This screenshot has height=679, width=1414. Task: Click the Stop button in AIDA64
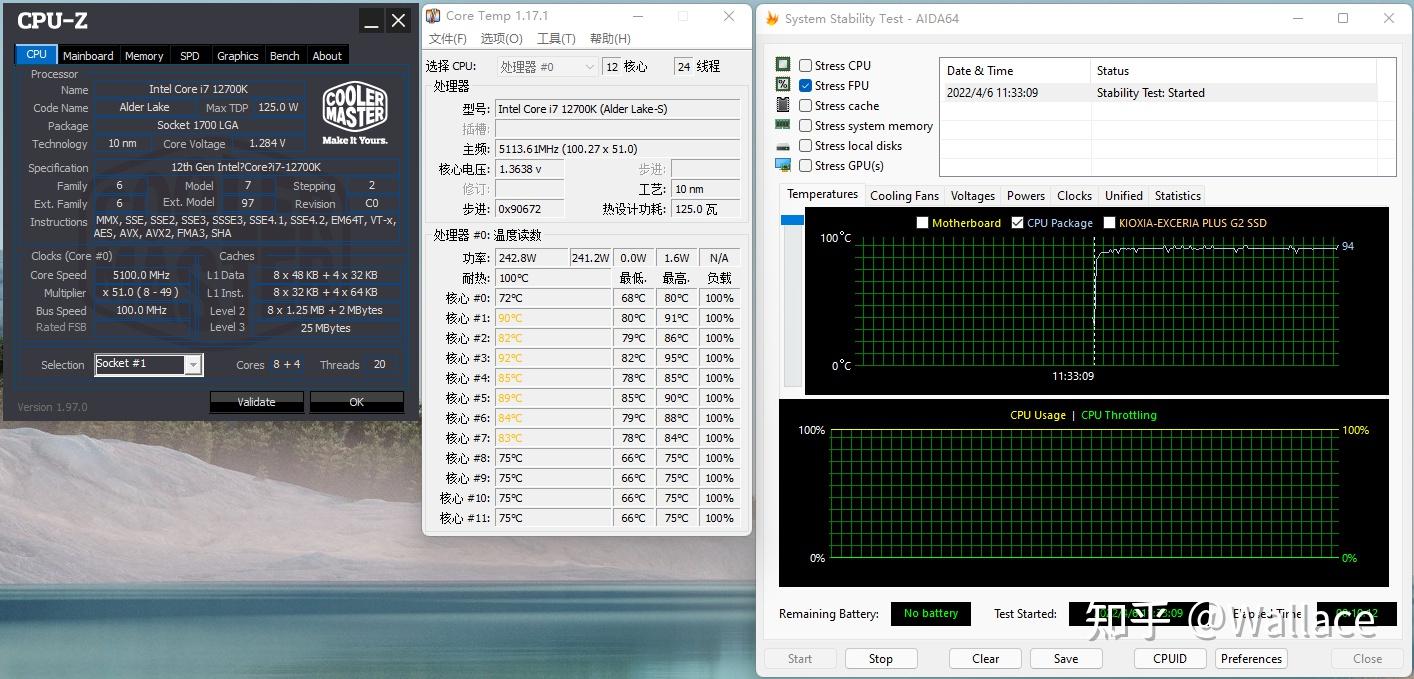(881, 659)
